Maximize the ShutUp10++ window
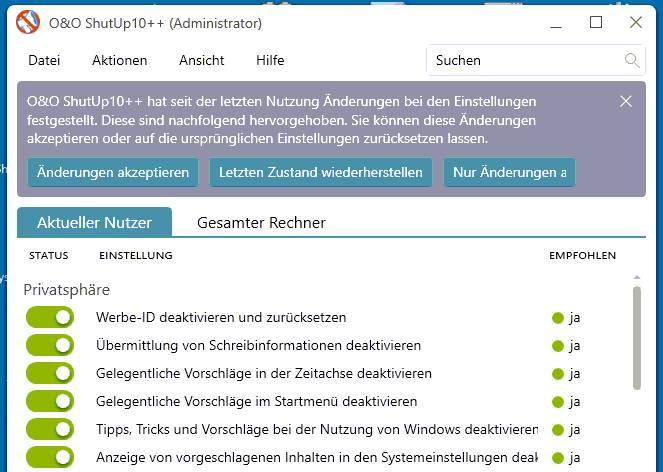 tap(596, 22)
